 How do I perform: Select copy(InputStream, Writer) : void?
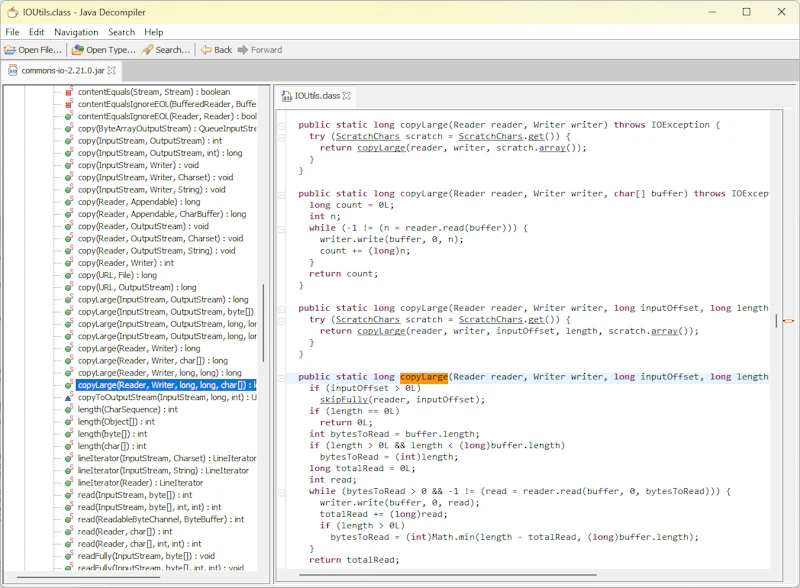[x=138, y=165]
